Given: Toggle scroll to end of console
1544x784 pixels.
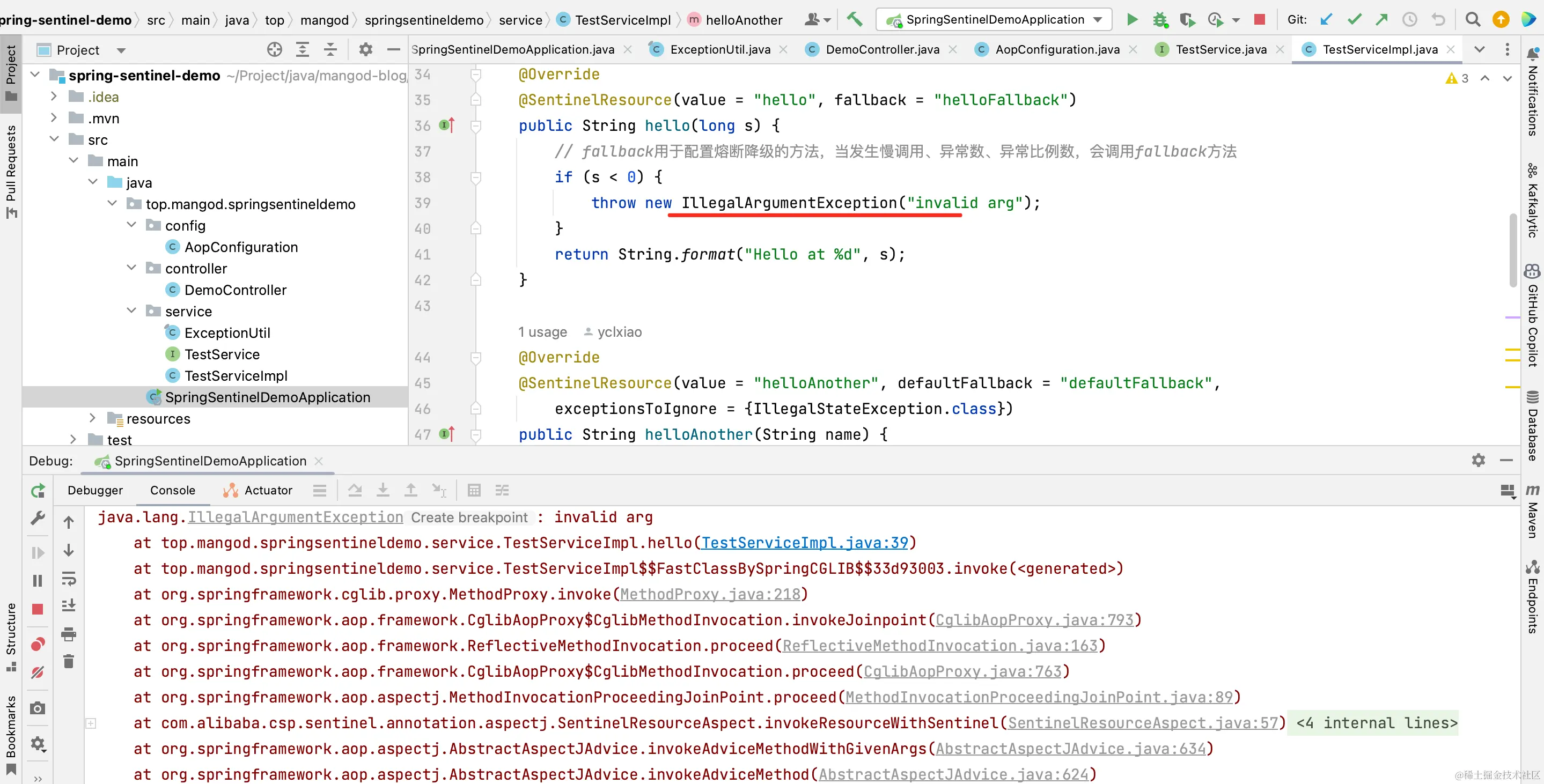Looking at the screenshot, I should (x=69, y=605).
